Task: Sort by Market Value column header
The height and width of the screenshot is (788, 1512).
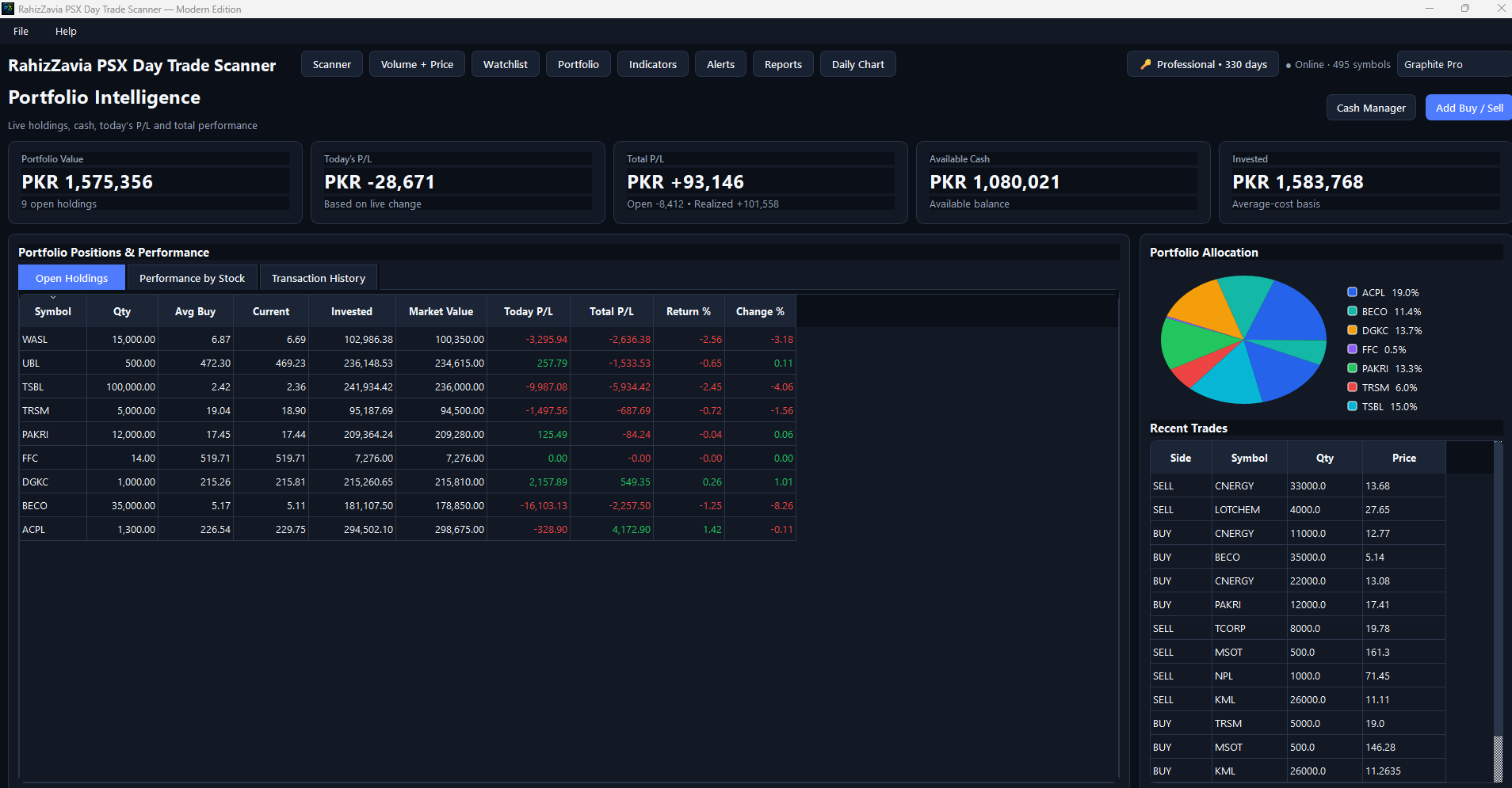Action: 441,311
